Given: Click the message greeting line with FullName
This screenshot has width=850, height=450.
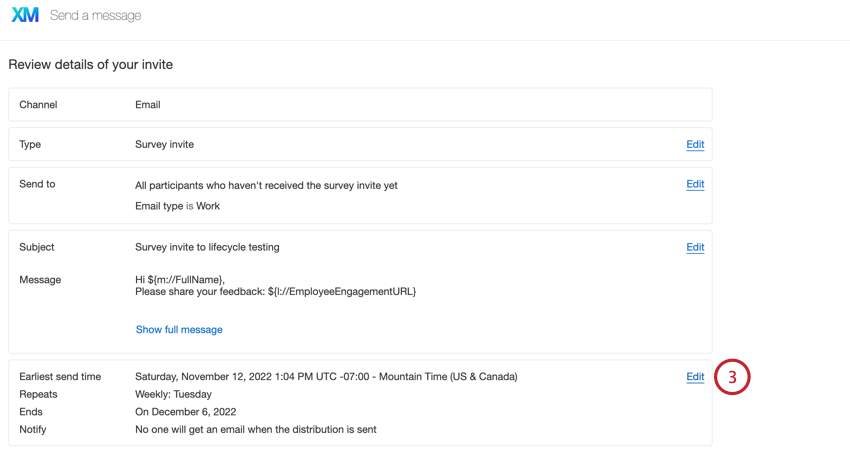Looking at the screenshot, I should (x=180, y=280).
